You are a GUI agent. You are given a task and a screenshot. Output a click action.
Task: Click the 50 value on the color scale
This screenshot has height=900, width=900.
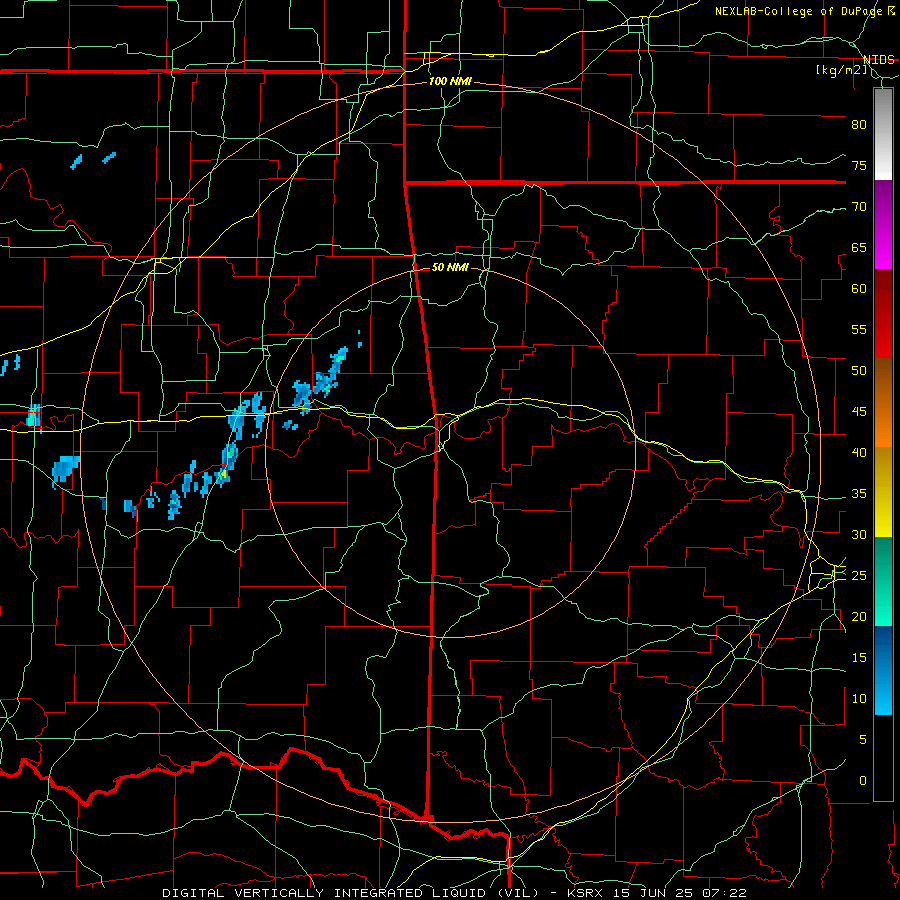859,371
